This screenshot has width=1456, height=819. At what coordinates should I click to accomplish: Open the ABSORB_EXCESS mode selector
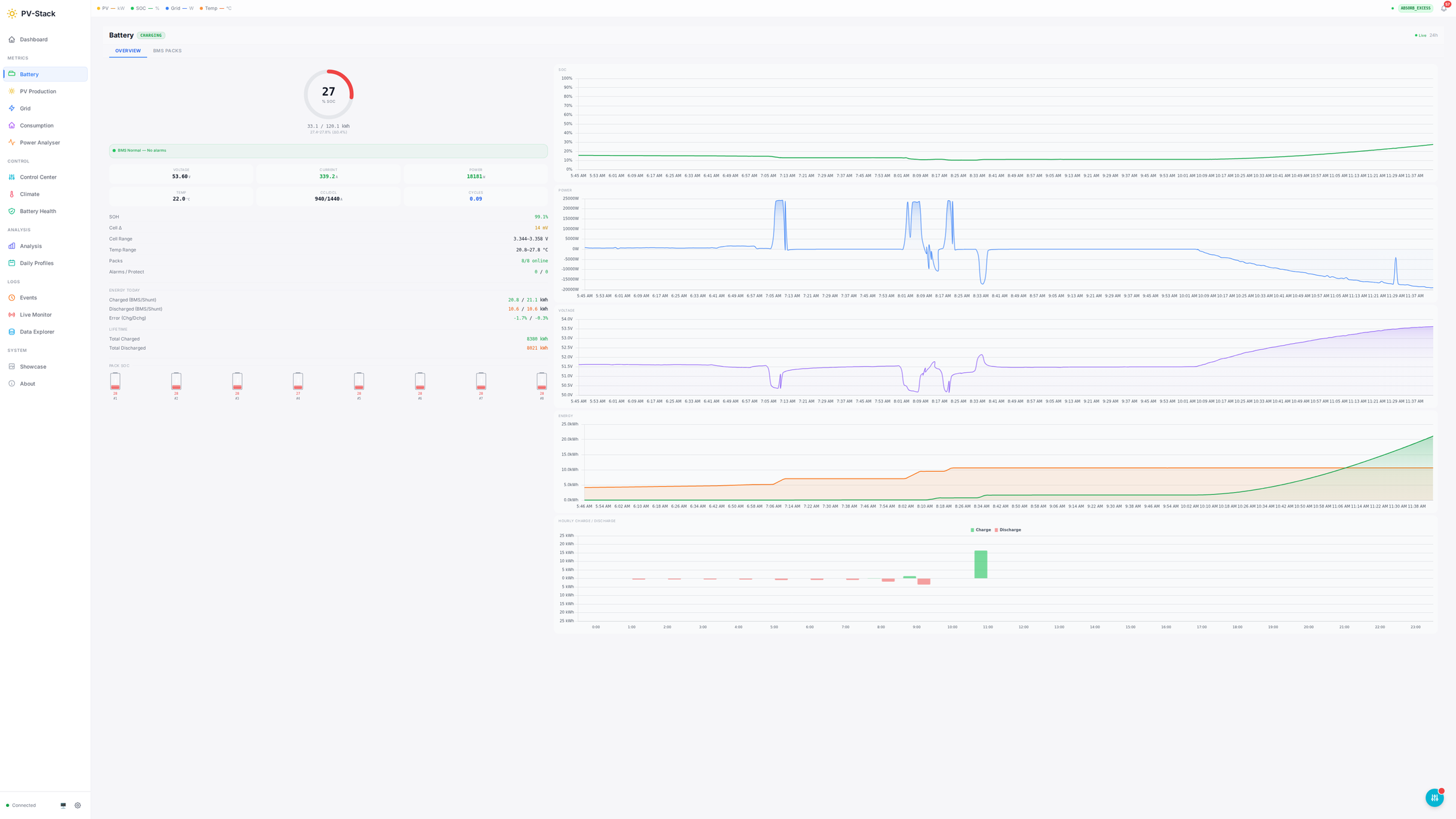click(1416, 8)
